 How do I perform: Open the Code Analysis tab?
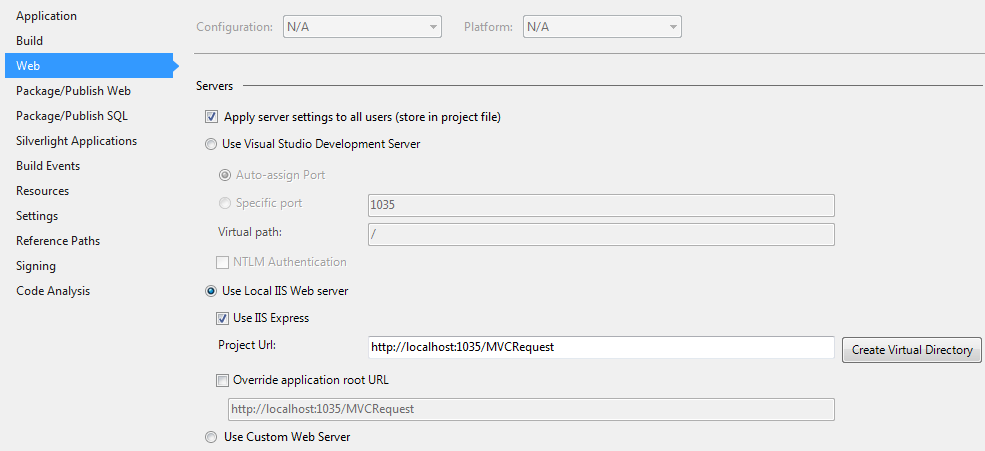pos(53,291)
